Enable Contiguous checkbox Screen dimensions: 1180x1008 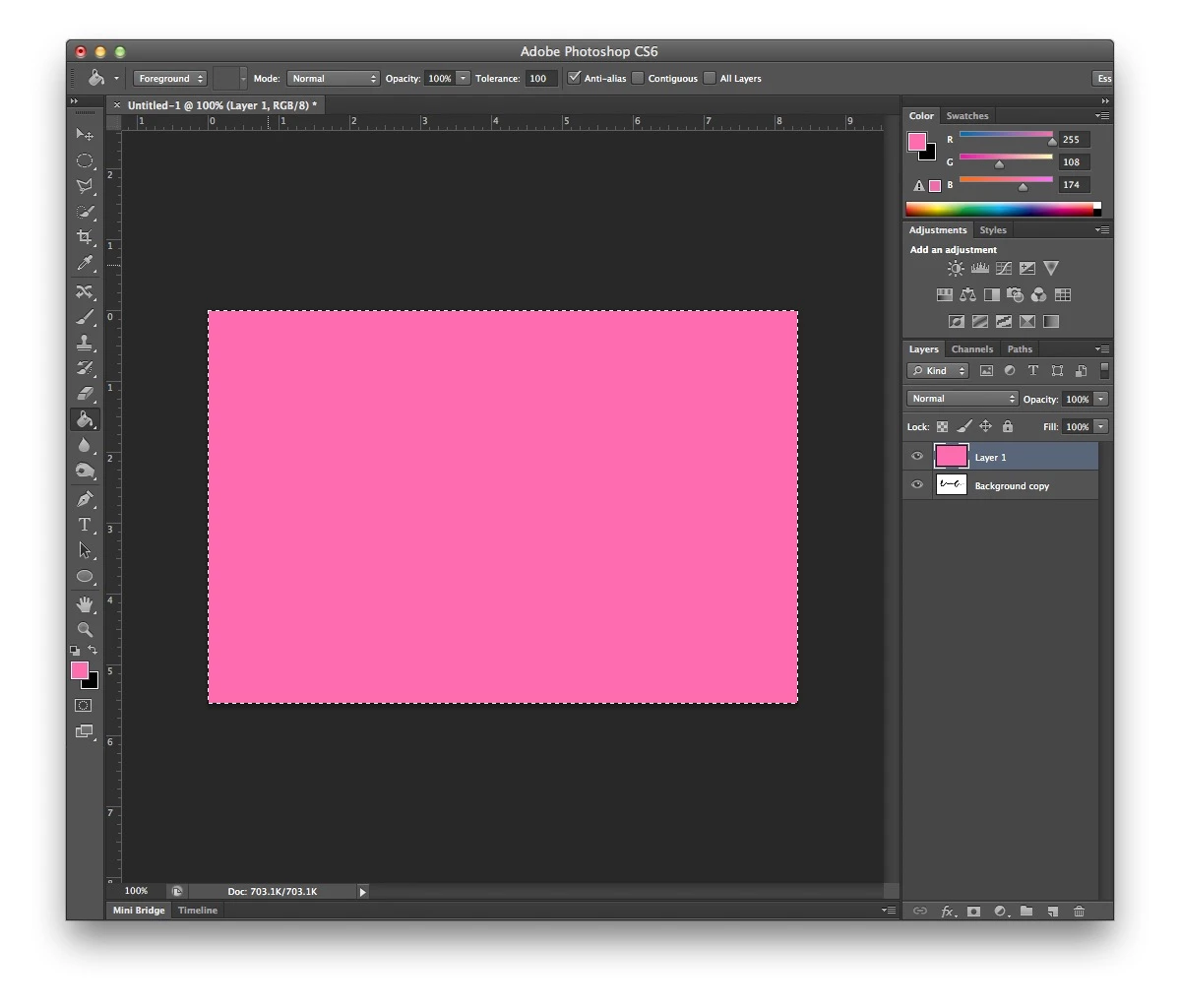pyautogui.click(x=638, y=79)
